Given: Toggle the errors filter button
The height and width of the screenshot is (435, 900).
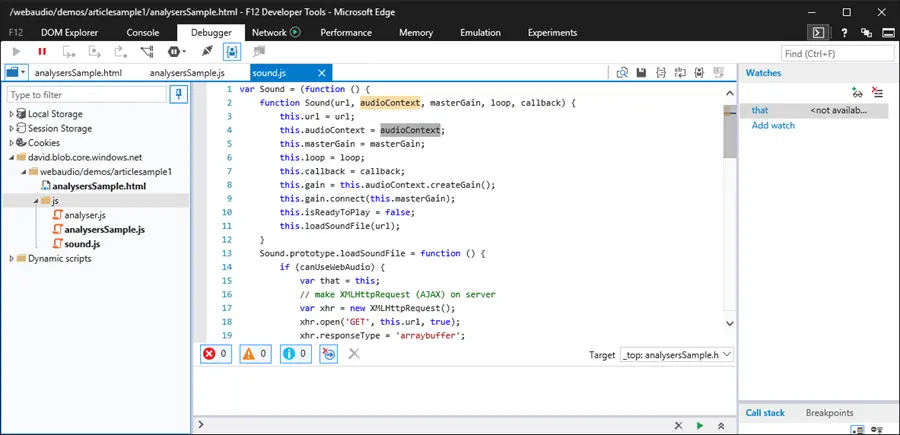Looking at the screenshot, I should pyautogui.click(x=216, y=354).
